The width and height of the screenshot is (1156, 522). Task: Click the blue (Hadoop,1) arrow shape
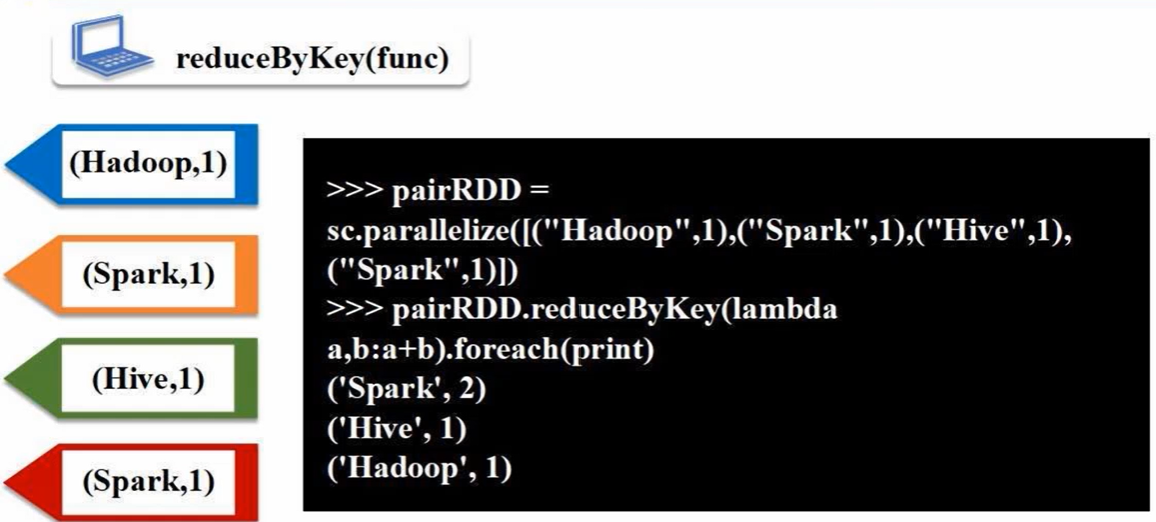132,164
